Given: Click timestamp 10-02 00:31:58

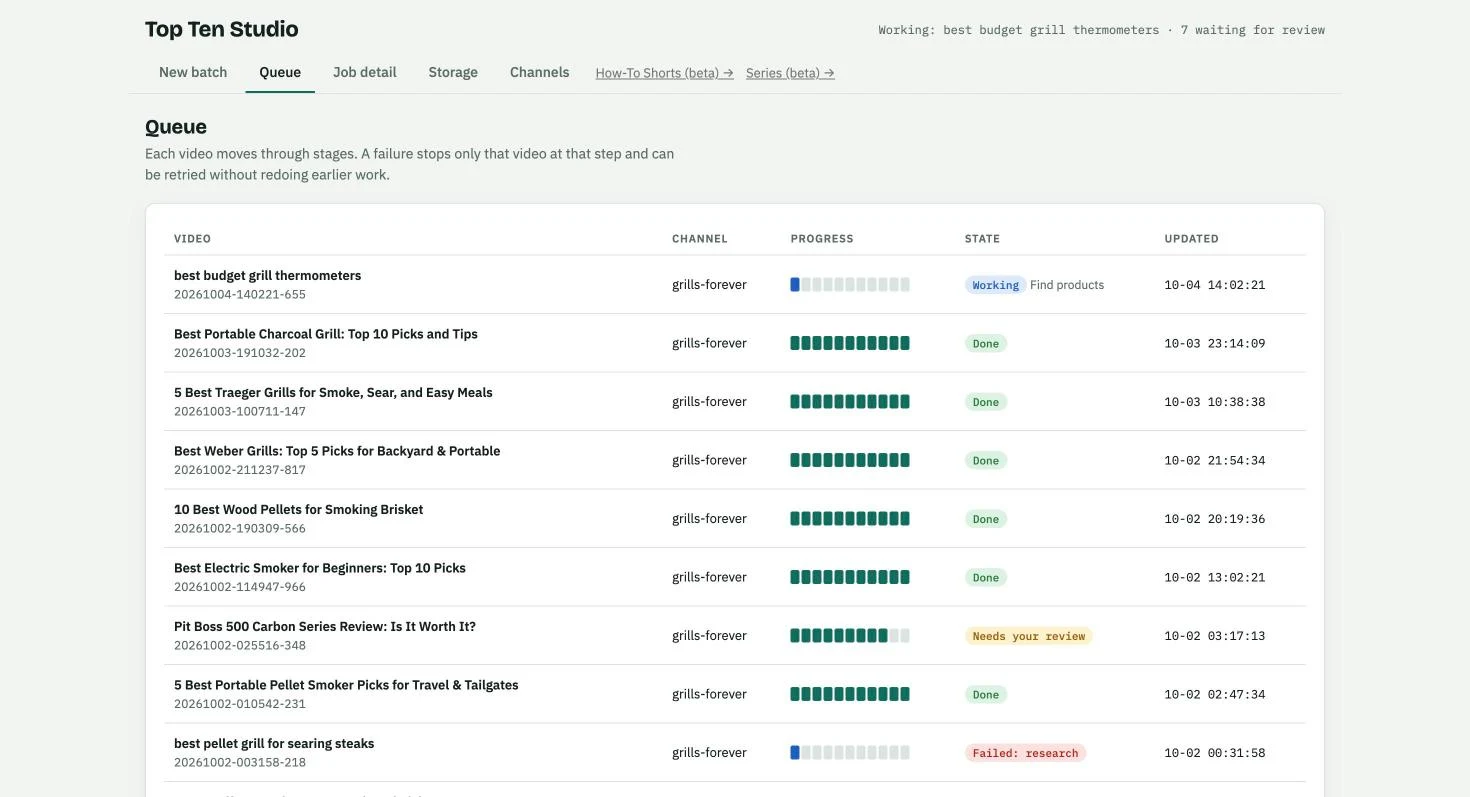Looking at the screenshot, I should coord(1215,753).
